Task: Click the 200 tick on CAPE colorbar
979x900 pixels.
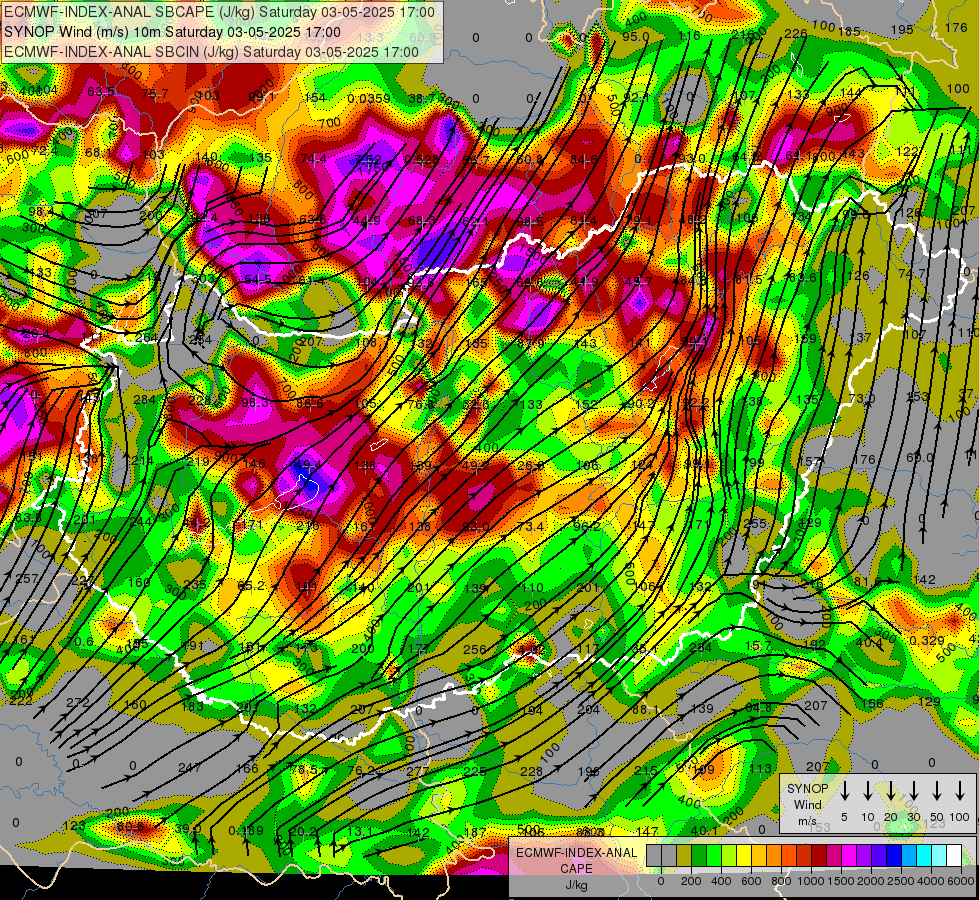Action: pos(692,881)
